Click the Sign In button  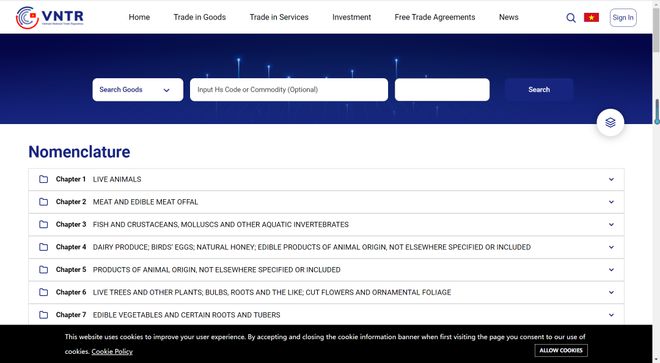[623, 18]
